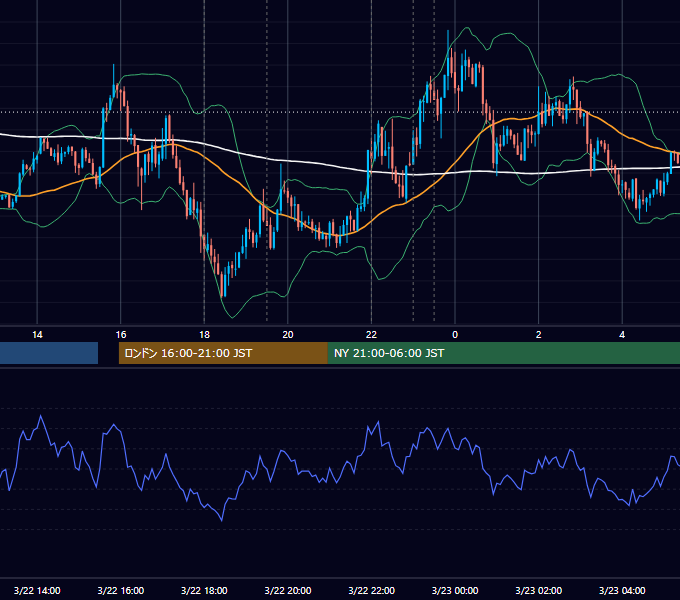The height and width of the screenshot is (600, 680).
Task: Click the 3/22 14:00 time label
Action: click(x=37, y=590)
